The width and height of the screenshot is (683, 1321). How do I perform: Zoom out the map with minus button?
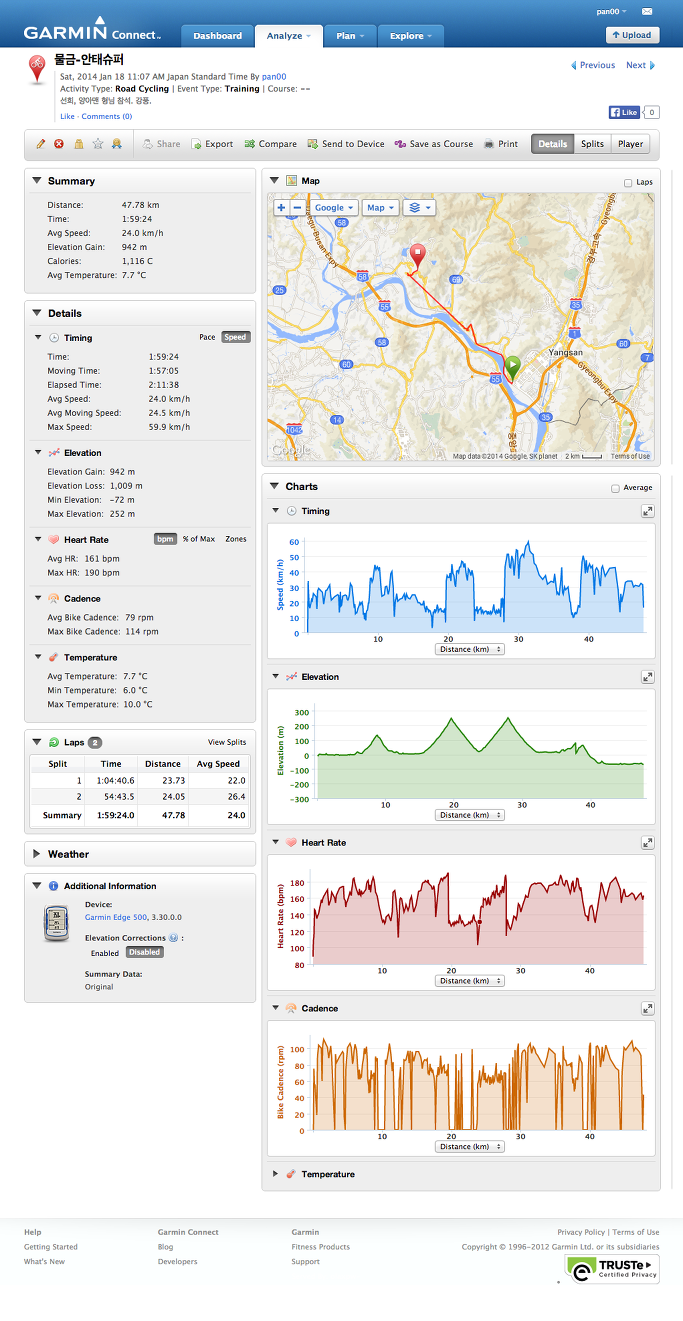pyautogui.click(x=297, y=208)
